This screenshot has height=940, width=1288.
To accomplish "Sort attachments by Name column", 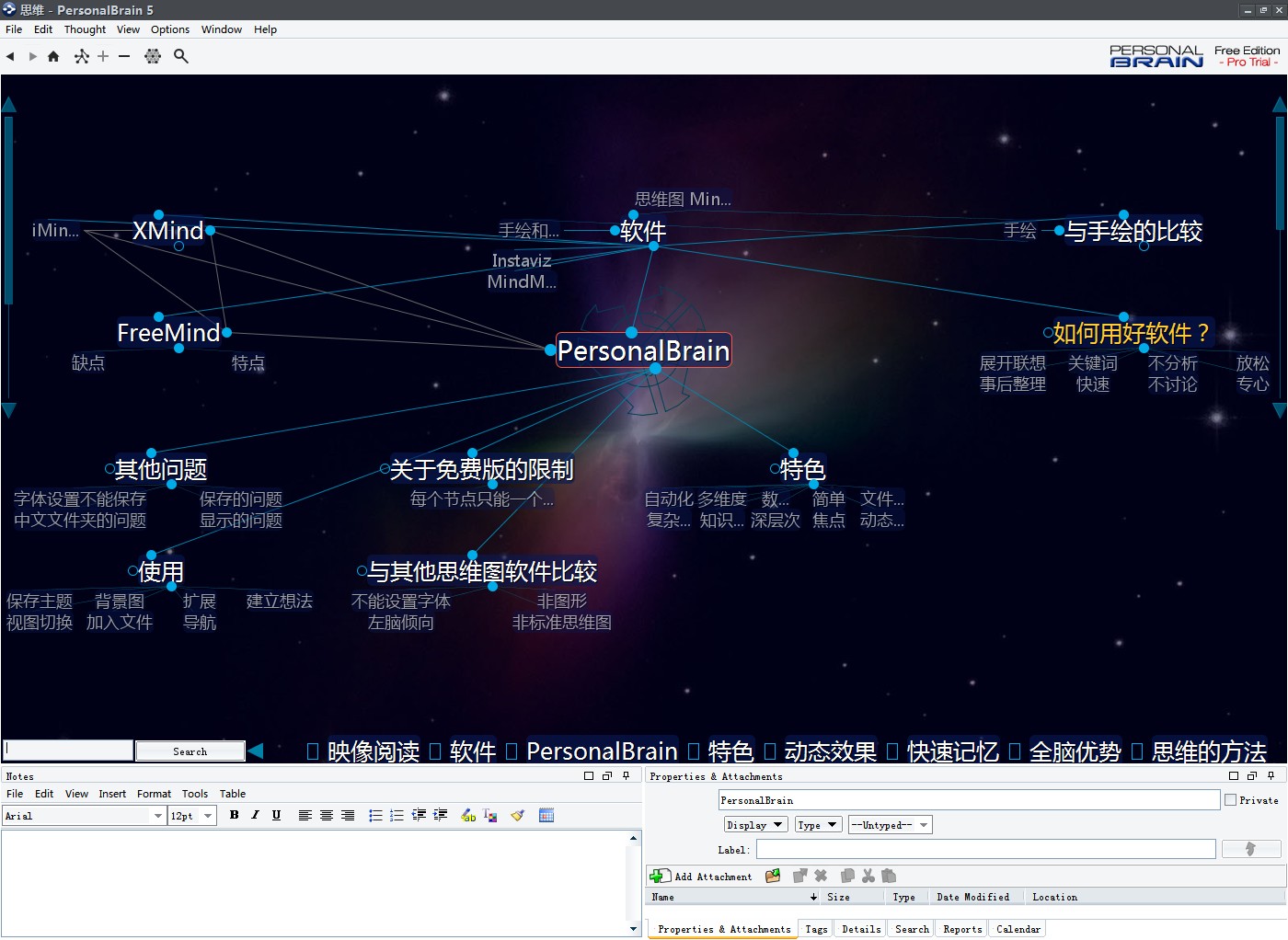I will tap(733, 897).
